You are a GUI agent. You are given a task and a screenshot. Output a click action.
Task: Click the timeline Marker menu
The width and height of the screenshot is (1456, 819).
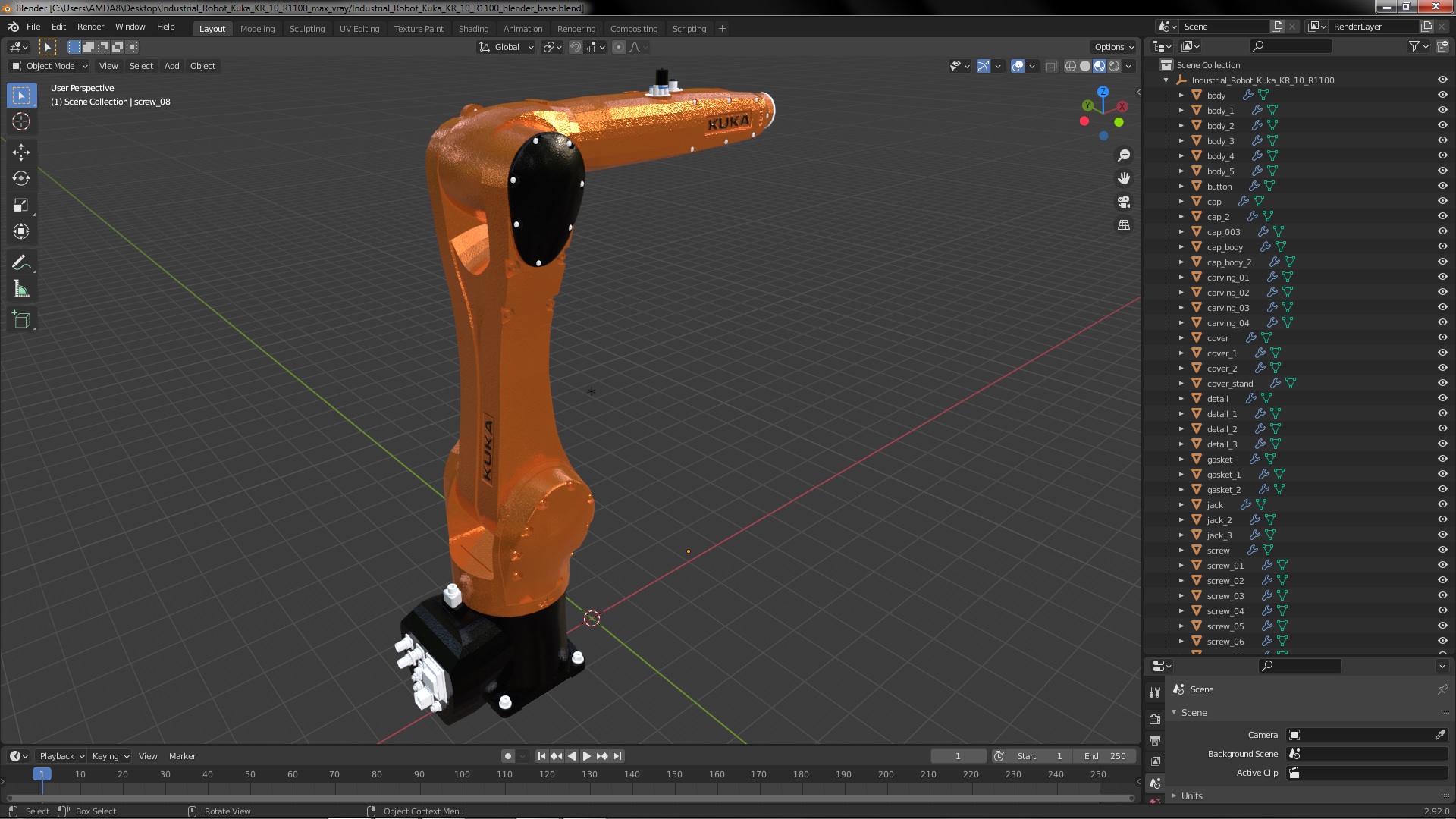tap(182, 756)
